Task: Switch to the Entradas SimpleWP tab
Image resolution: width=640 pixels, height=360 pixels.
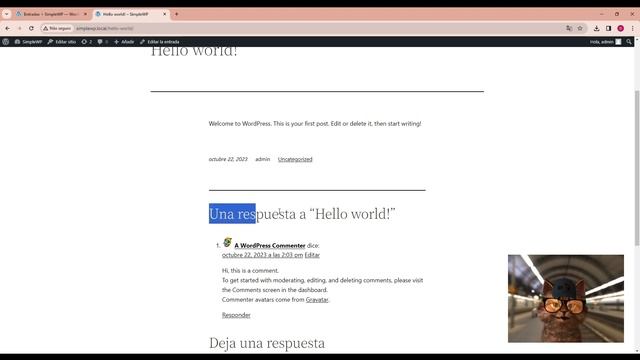Action: click(50, 14)
